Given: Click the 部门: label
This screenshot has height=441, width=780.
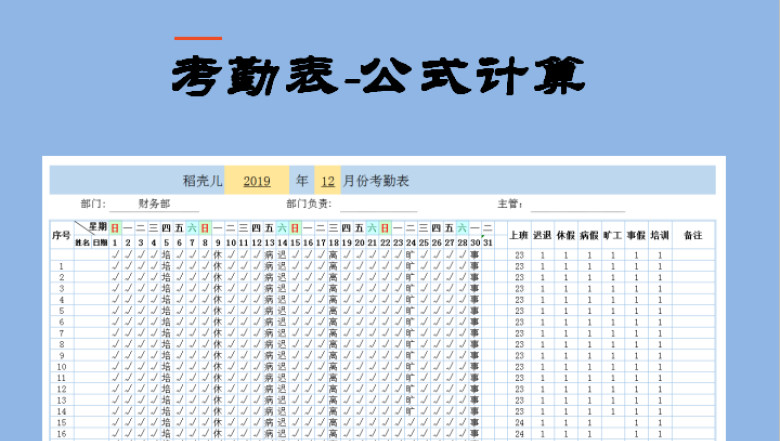Looking at the screenshot, I should 93,203.
